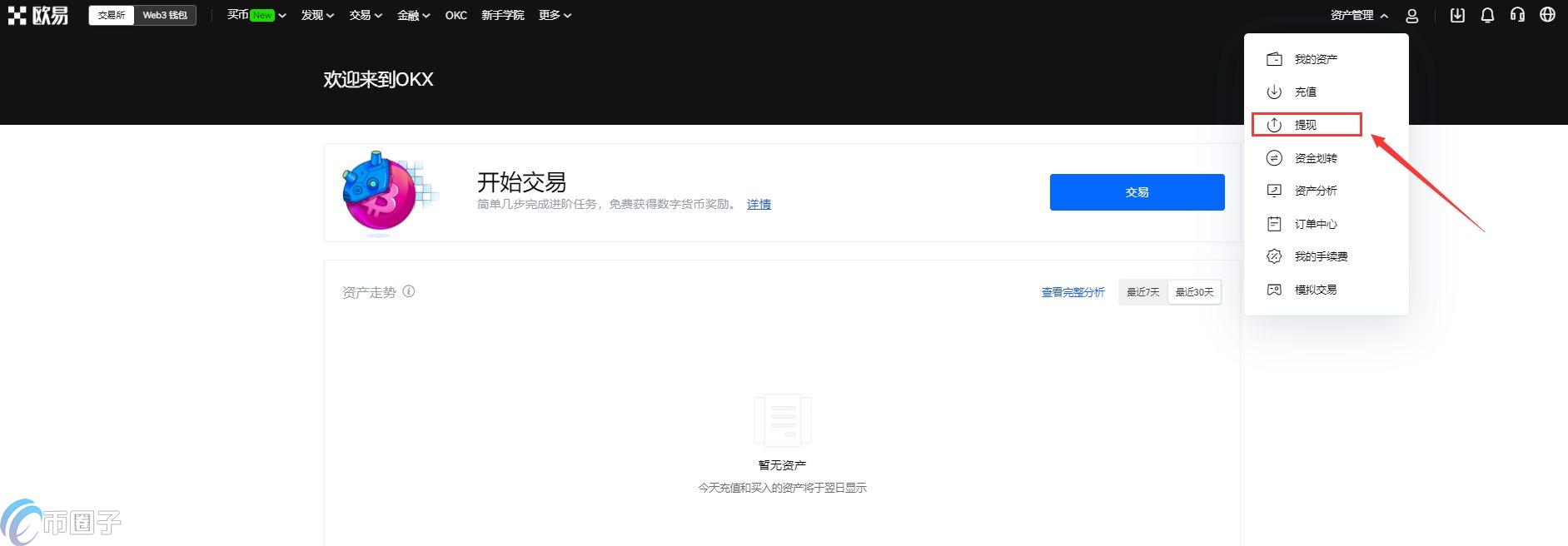1568x546 pixels.
Task: Open the 查看完整分析 link
Action: coord(1073,292)
